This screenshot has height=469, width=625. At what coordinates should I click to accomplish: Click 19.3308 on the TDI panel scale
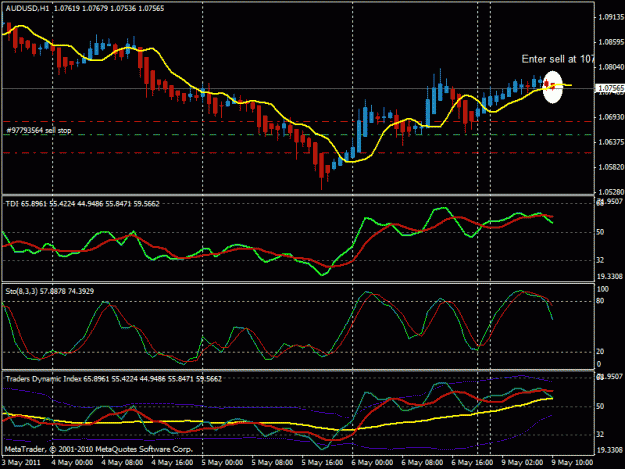[x=609, y=276]
